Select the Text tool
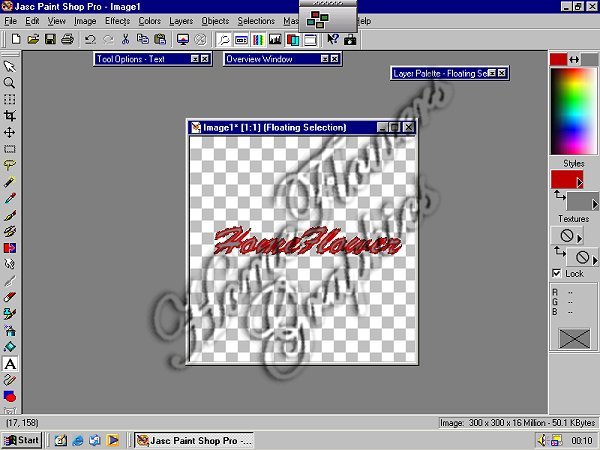Screen dimensions: 600x450 (x=10, y=364)
